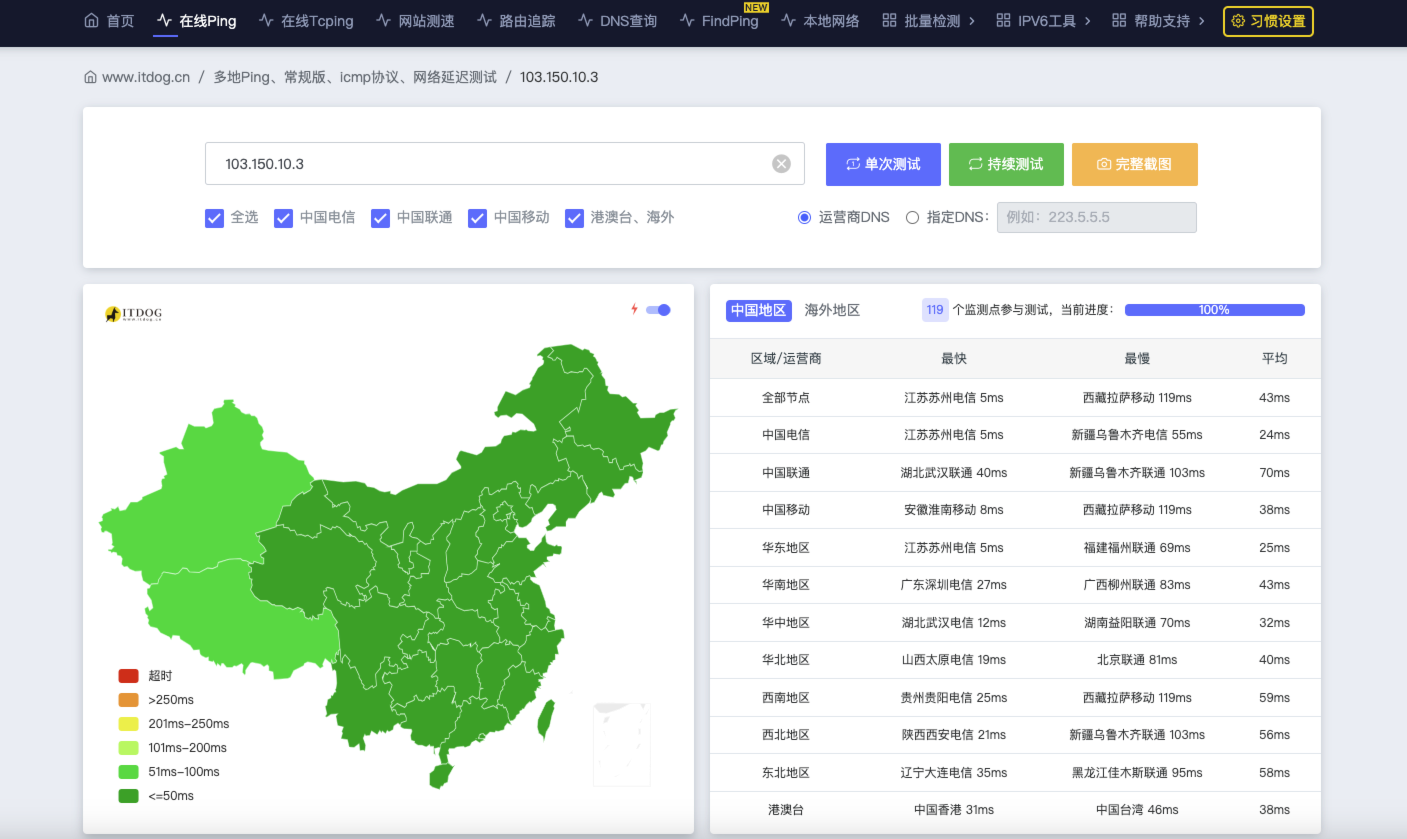Click the dark green <=50ms legend swatch

coord(128,796)
